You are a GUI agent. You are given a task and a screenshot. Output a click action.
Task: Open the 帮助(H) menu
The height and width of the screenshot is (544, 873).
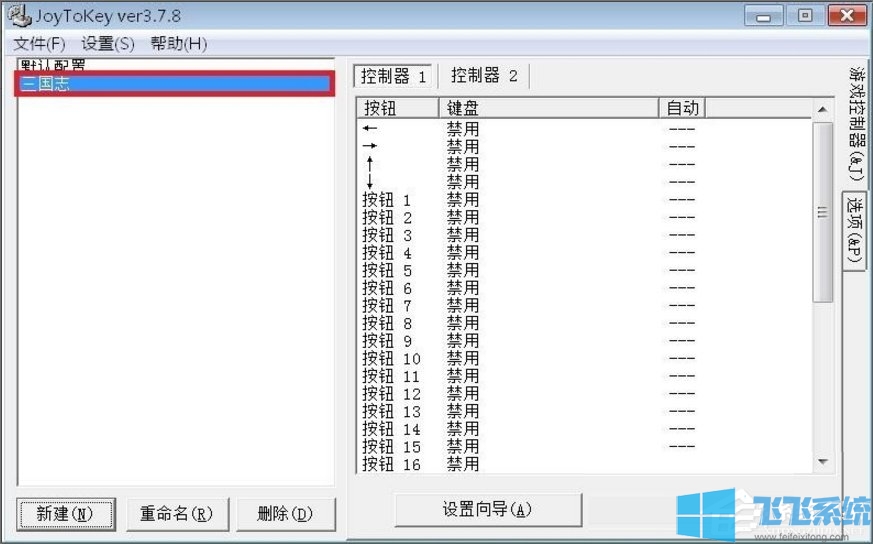[178, 44]
